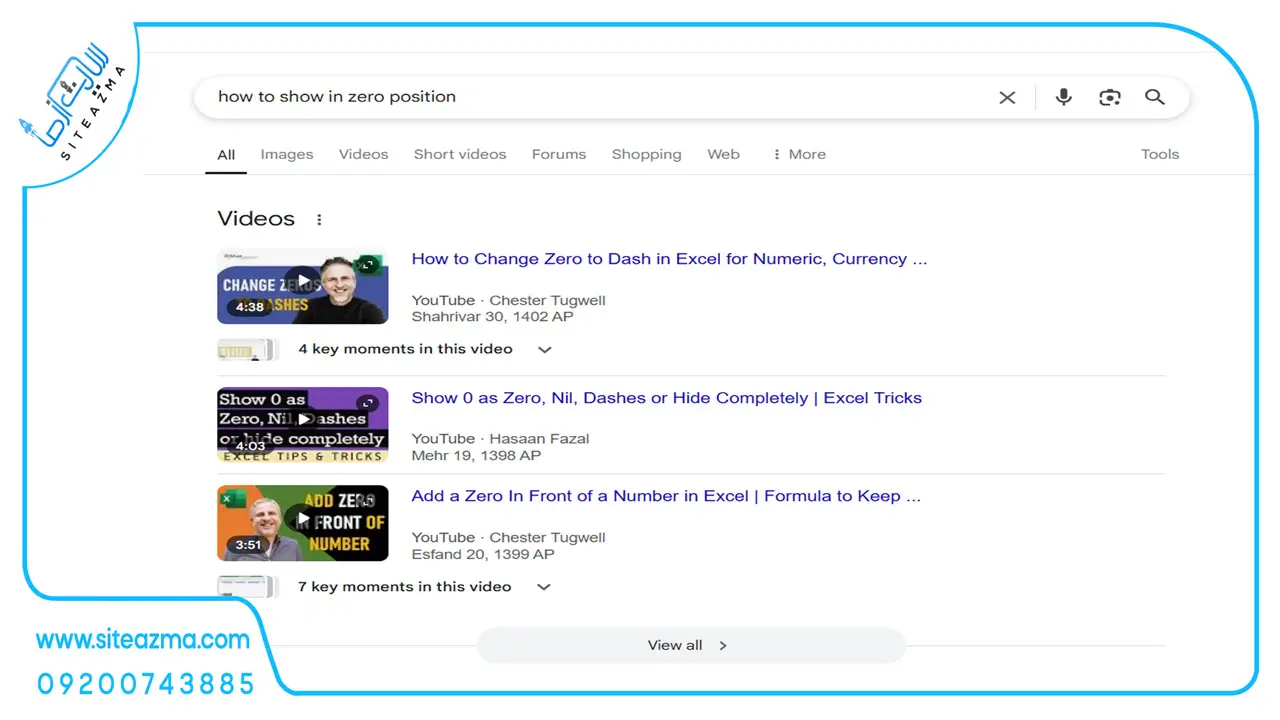The height and width of the screenshot is (720, 1280).
Task: Run search with the magnifying glass icon
Action: (1155, 97)
